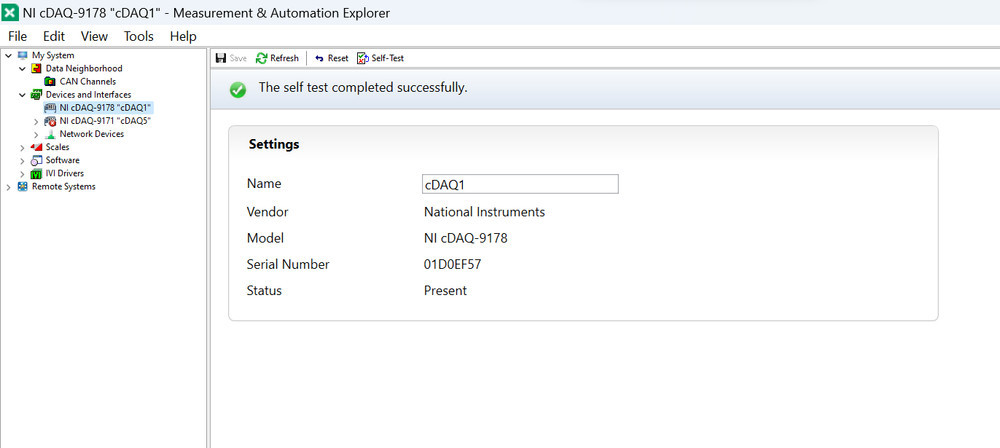Click the Refresh toolbar button
The height and width of the screenshot is (448, 1000).
pos(277,58)
